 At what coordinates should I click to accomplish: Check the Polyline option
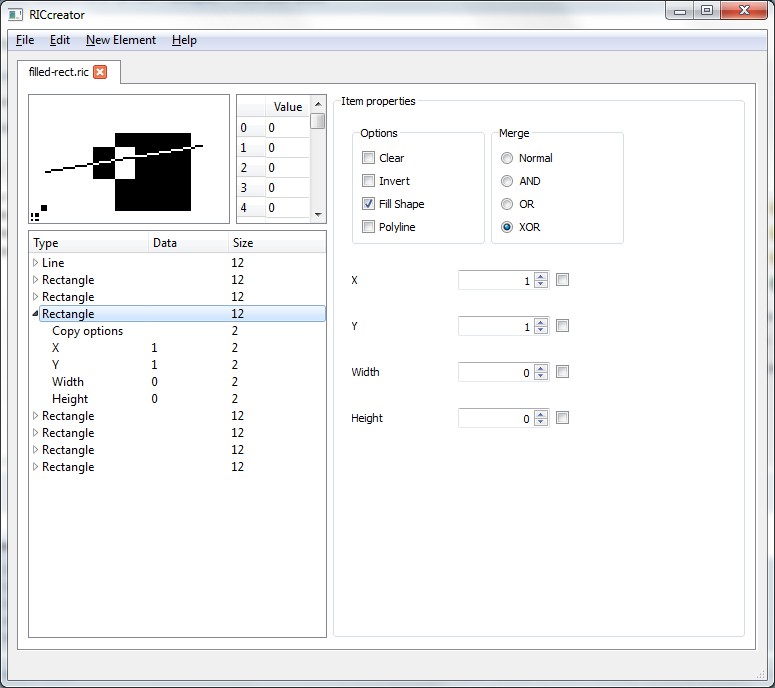point(369,227)
